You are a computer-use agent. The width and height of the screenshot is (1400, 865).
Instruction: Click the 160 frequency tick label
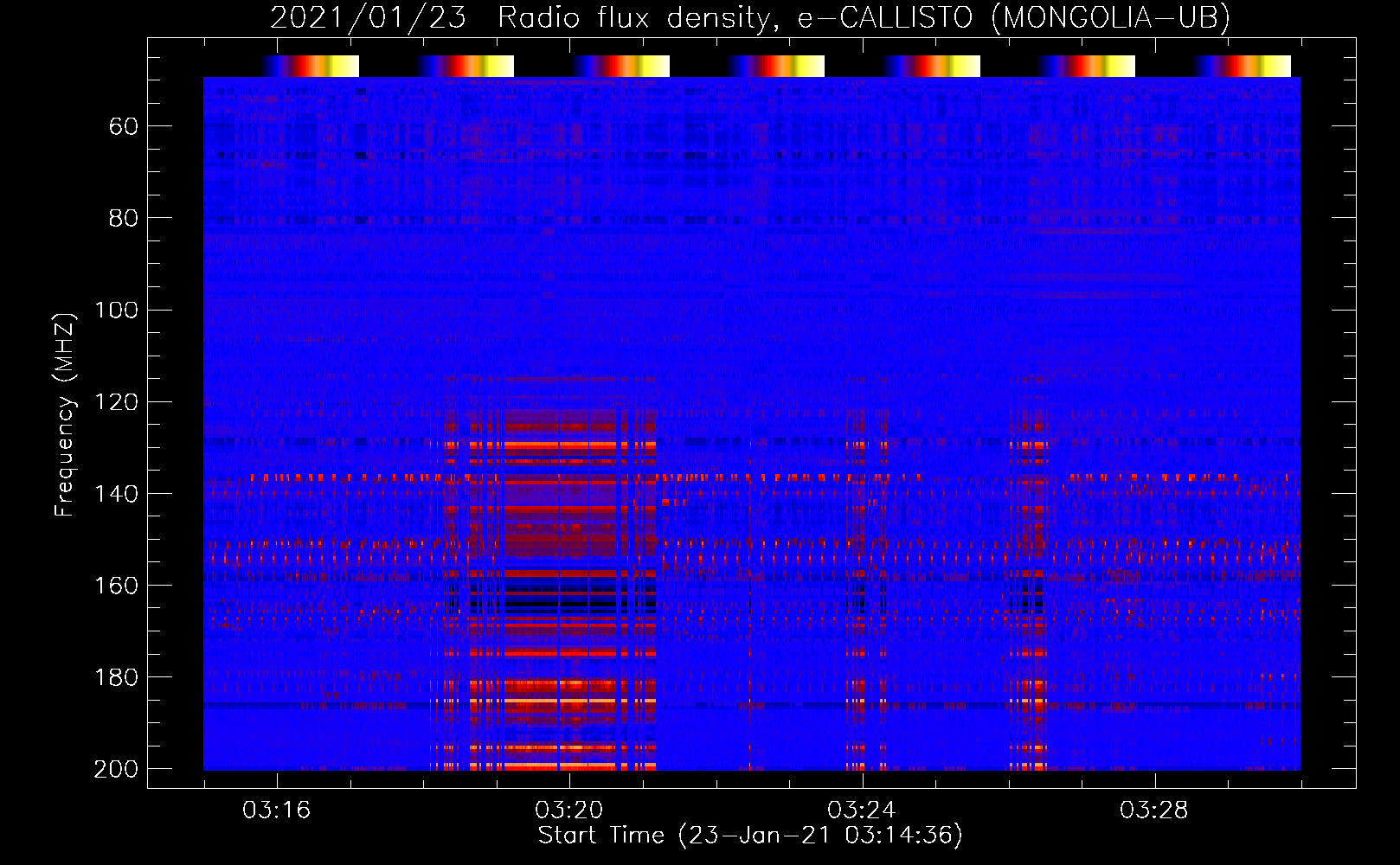tap(117, 585)
